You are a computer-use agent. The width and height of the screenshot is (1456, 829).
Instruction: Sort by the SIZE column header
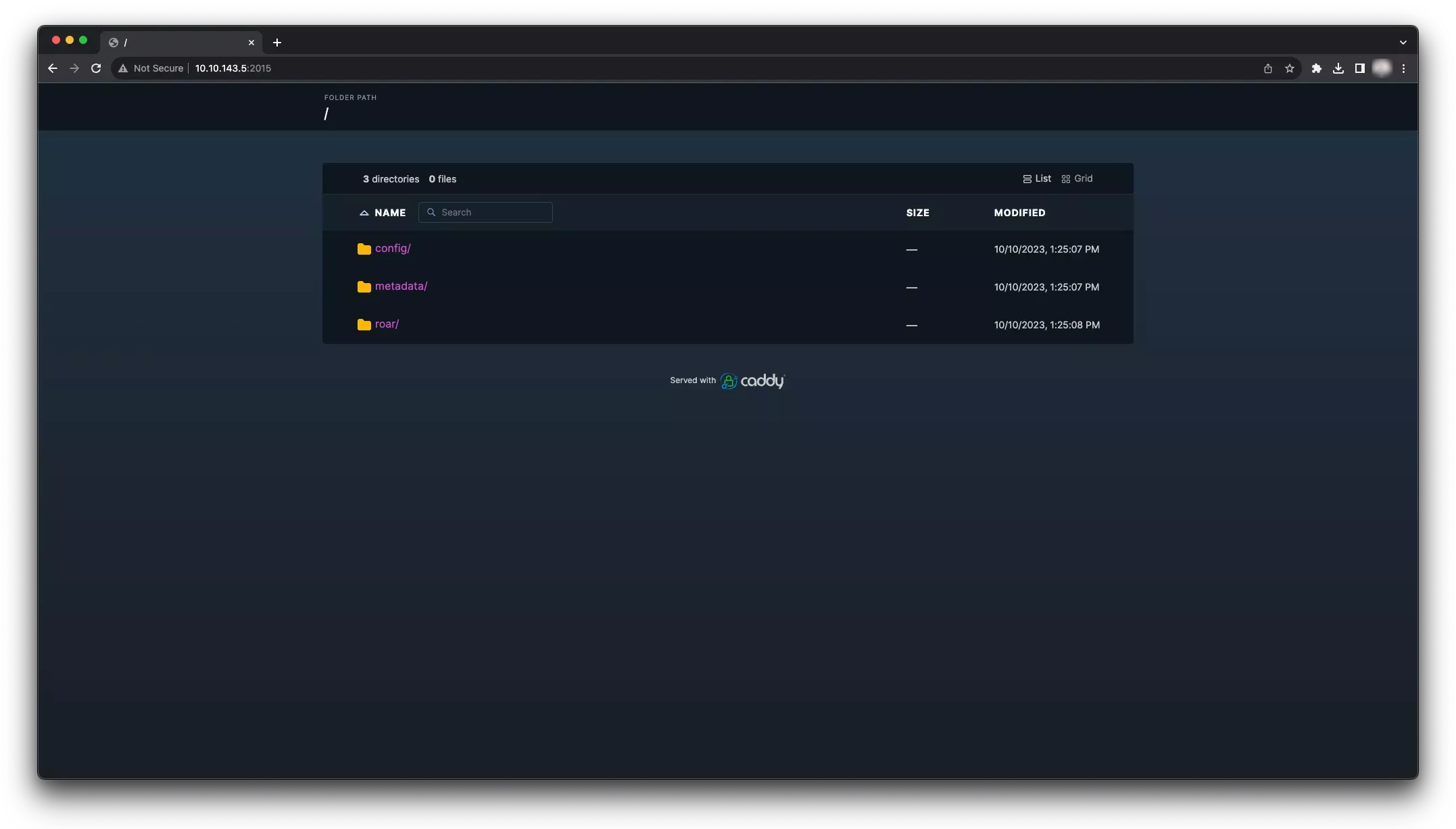917,213
